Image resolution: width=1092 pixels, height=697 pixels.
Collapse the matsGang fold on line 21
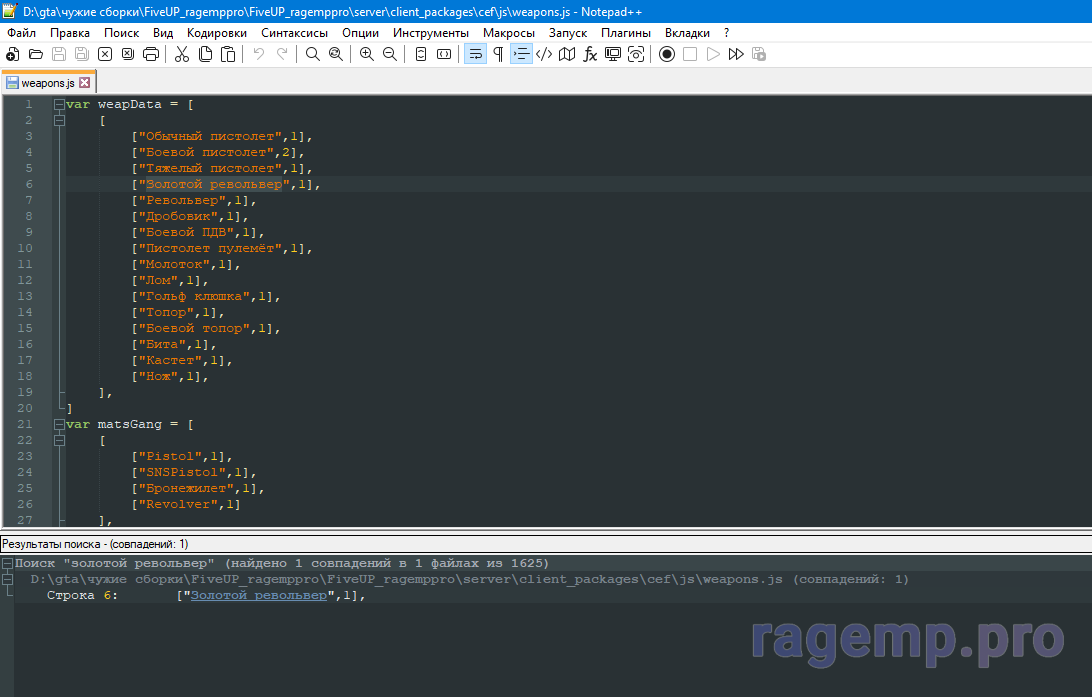click(x=59, y=424)
